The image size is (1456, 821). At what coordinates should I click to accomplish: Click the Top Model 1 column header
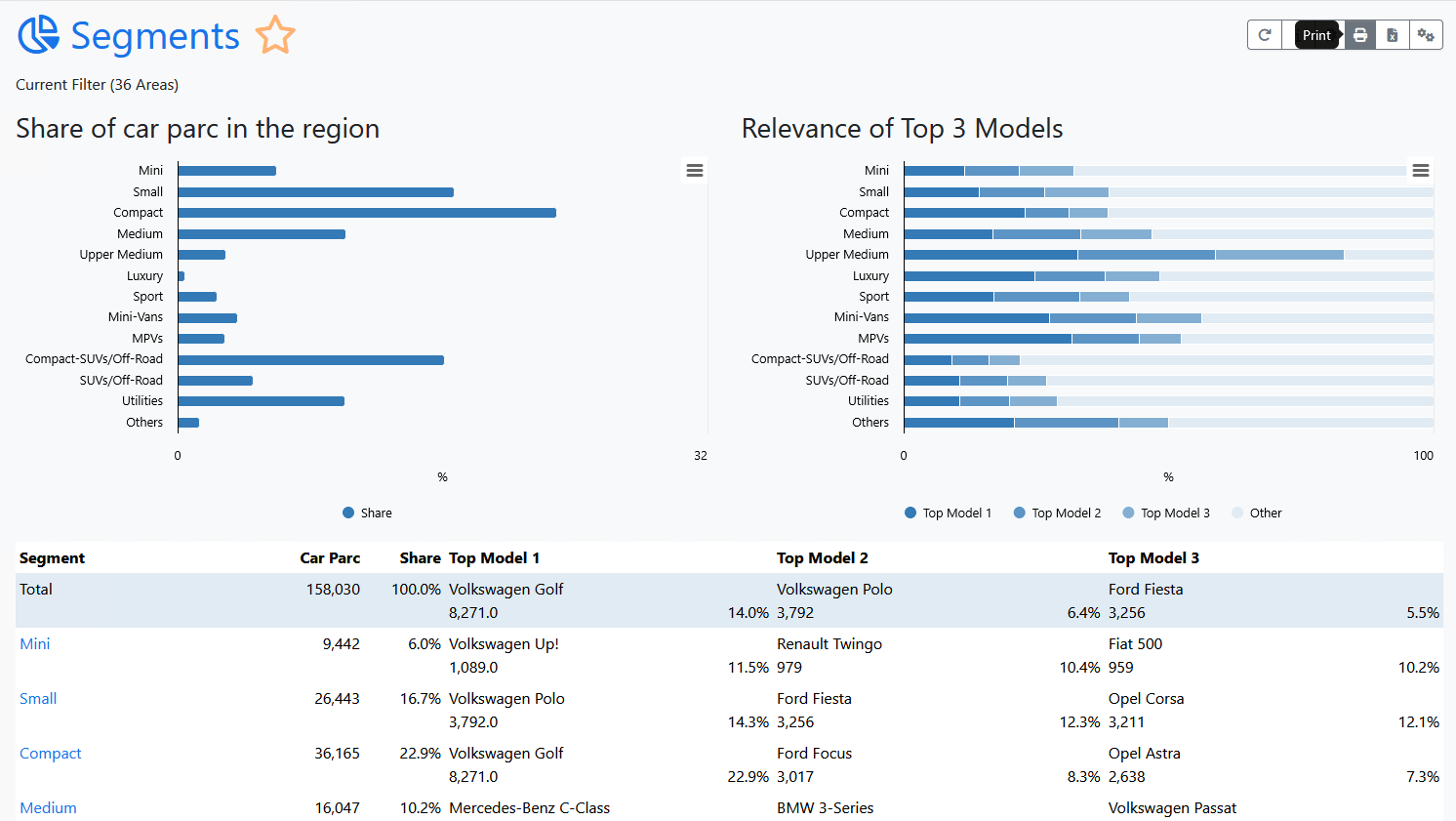click(x=494, y=558)
